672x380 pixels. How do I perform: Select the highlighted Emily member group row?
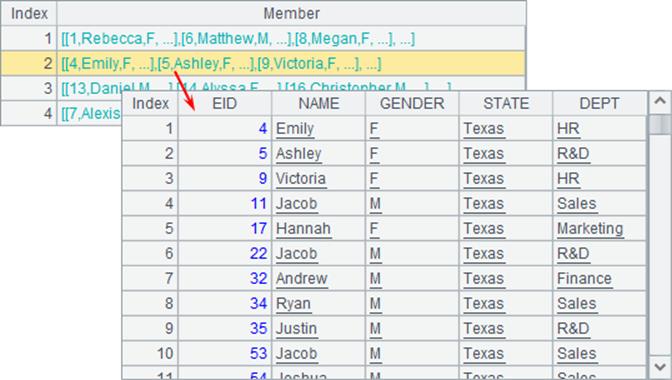tap(263, 63)
